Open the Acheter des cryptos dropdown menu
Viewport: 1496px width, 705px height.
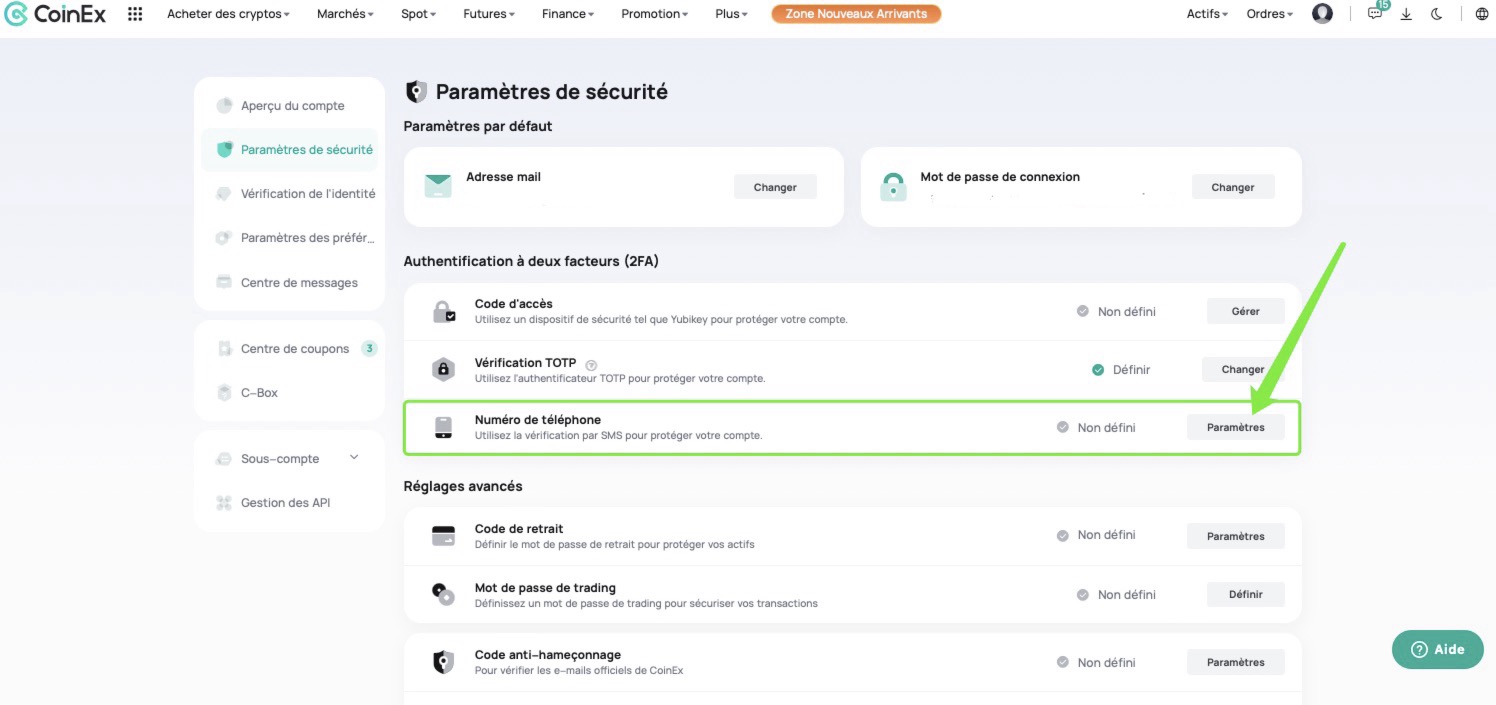(228, 14)
